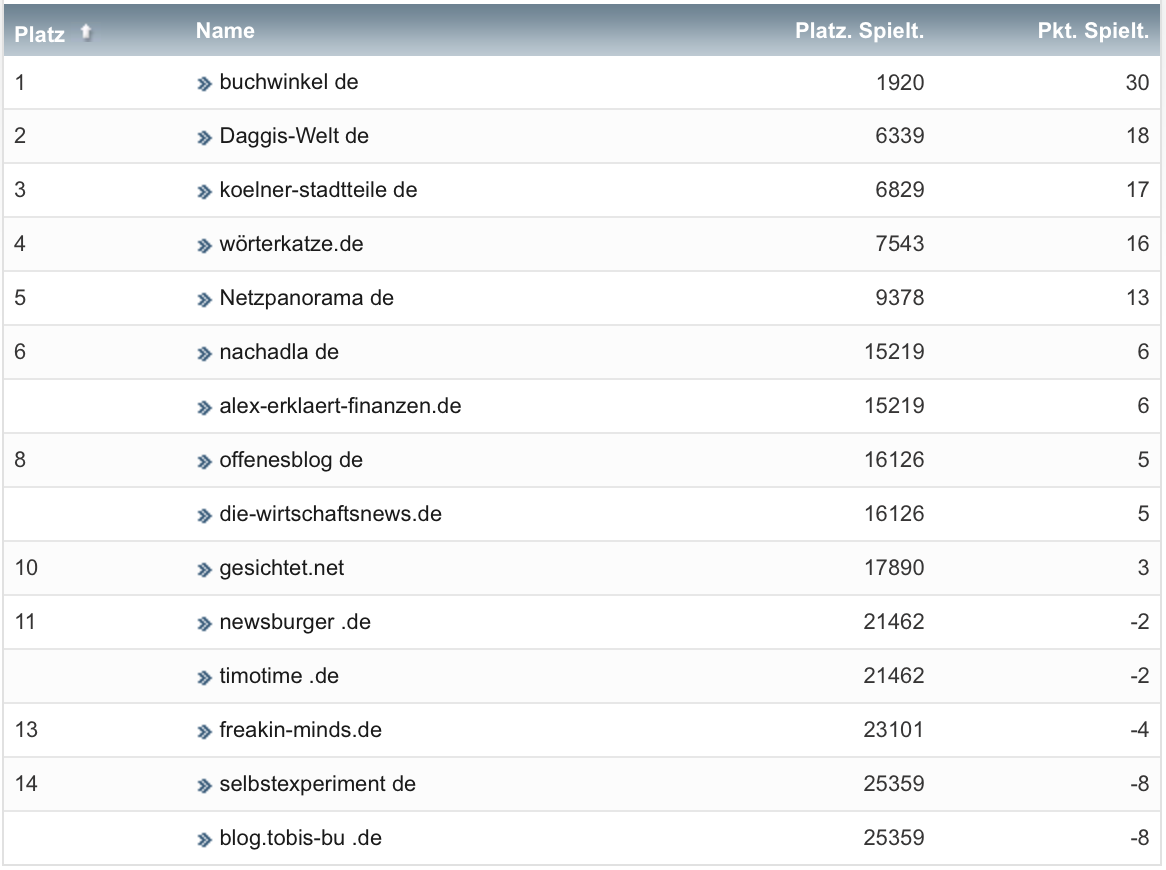Open the die-wirtschaftsnews.de link
1166x870 pixels.
(330, 514)
